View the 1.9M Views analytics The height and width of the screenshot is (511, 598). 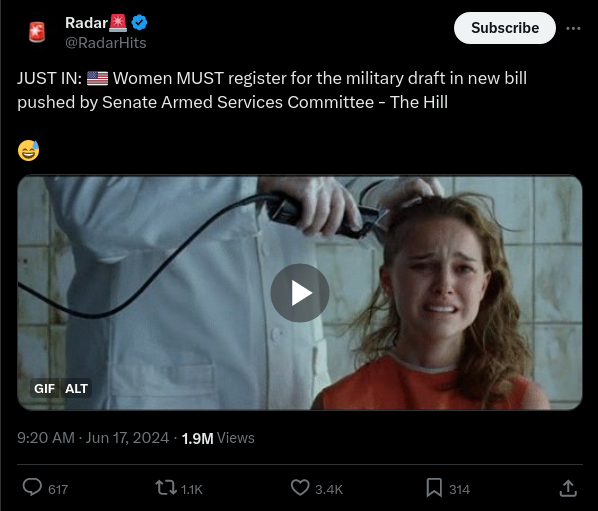pyautogui.click(x=218, y=438)
